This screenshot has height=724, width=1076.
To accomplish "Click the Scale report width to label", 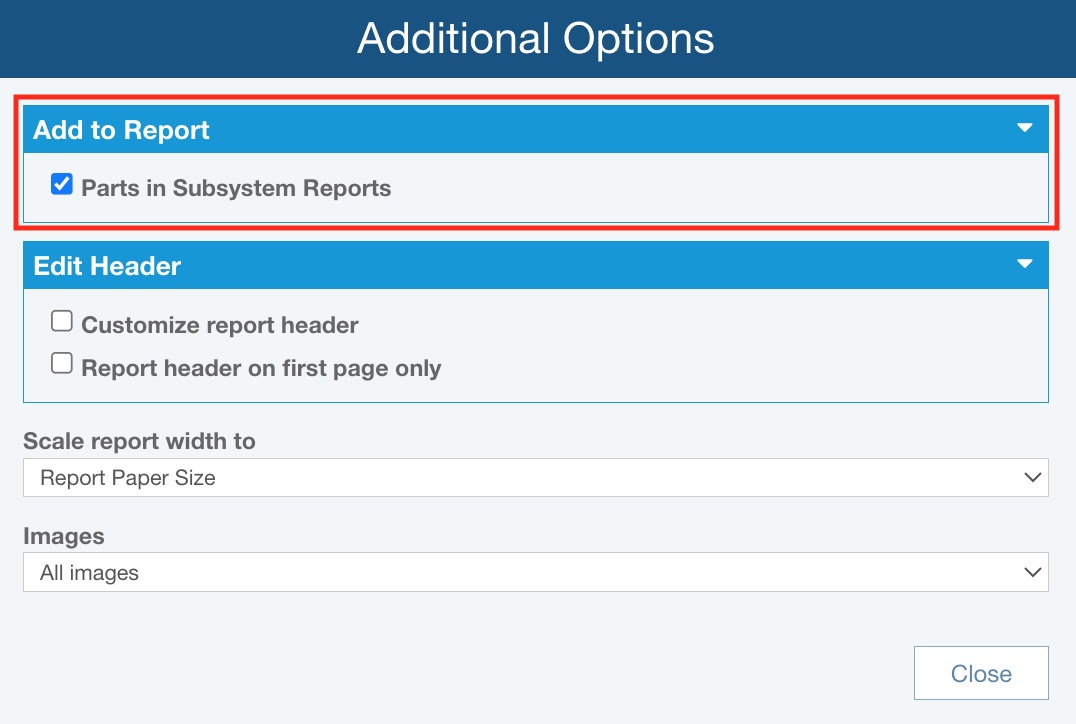I will [x=139, y=441].
